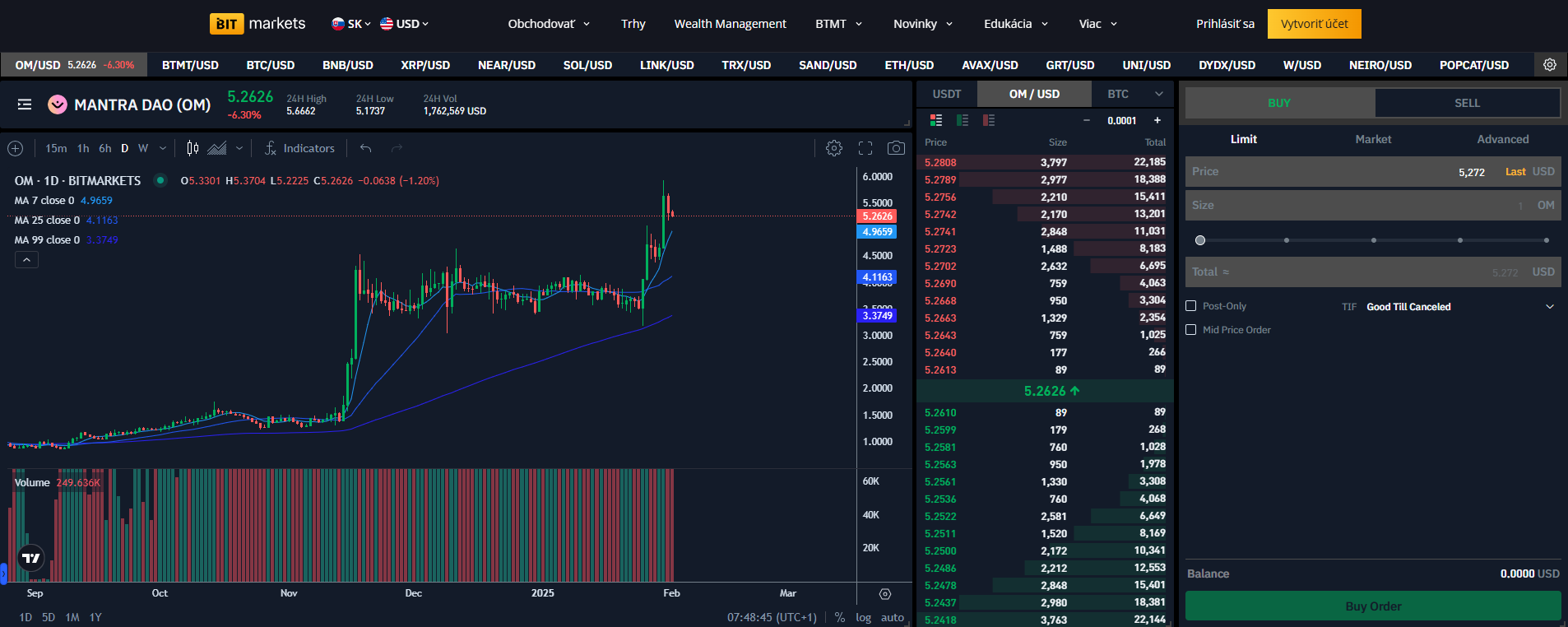Click the chart camera snapshot icon
This screenshot has height=627, width=1568.
pos(896,148)
